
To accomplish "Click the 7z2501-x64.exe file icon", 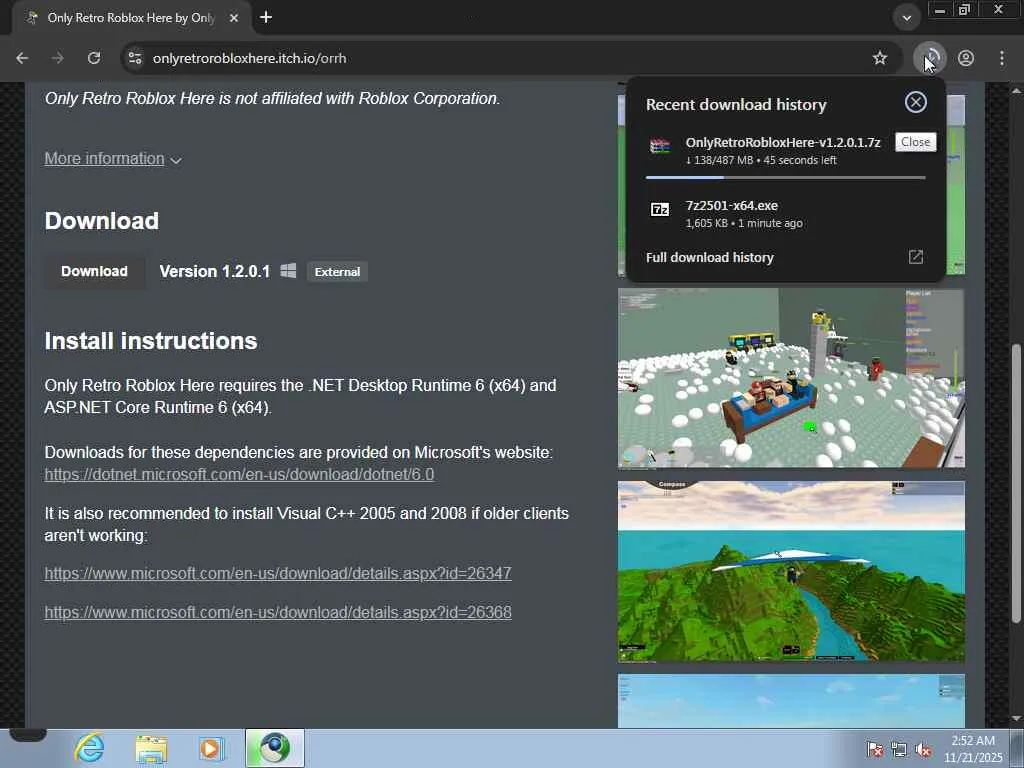I will (x=660, y=210).
